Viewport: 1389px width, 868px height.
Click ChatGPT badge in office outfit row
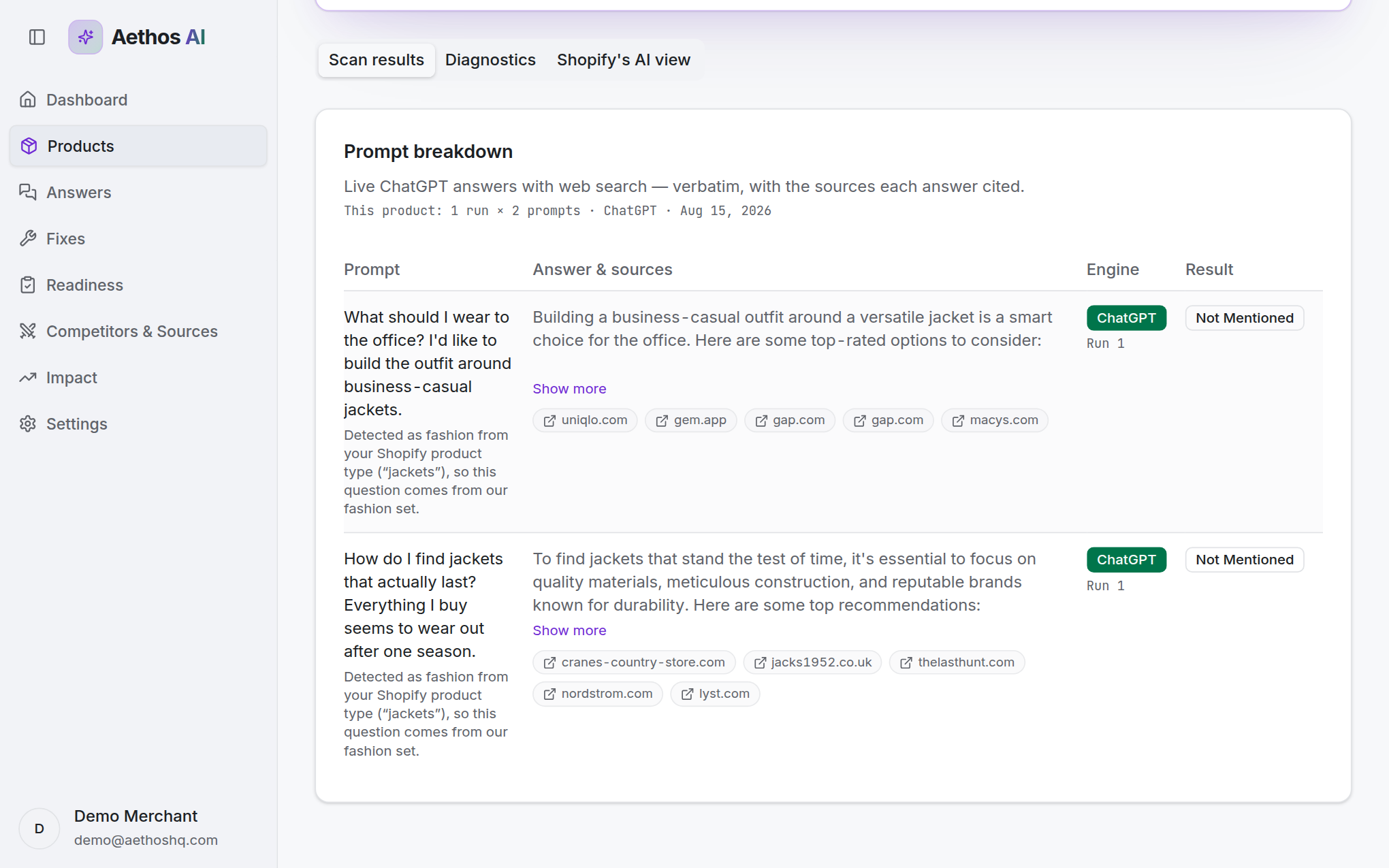[x=1126, y=318]
